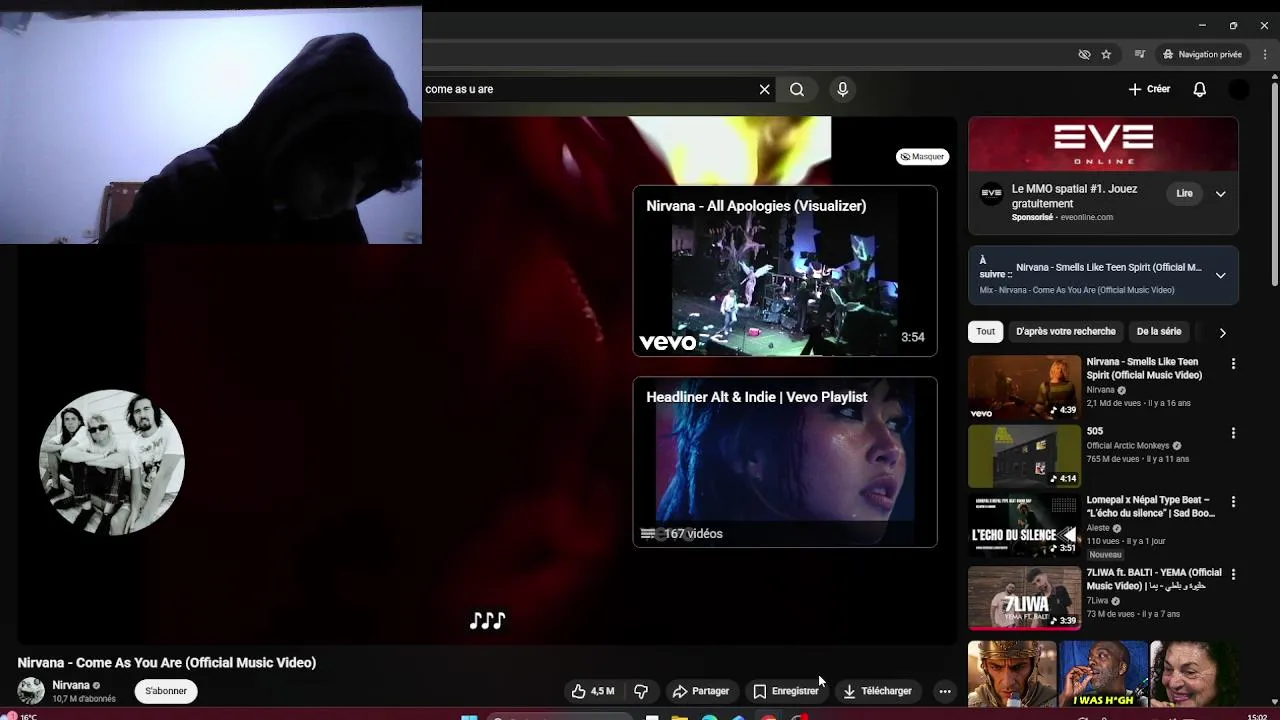Viewport: 1280px width, 720px height.
Task: Open the Nirvana channel avatar below the video
Action: tap(31, 691)
